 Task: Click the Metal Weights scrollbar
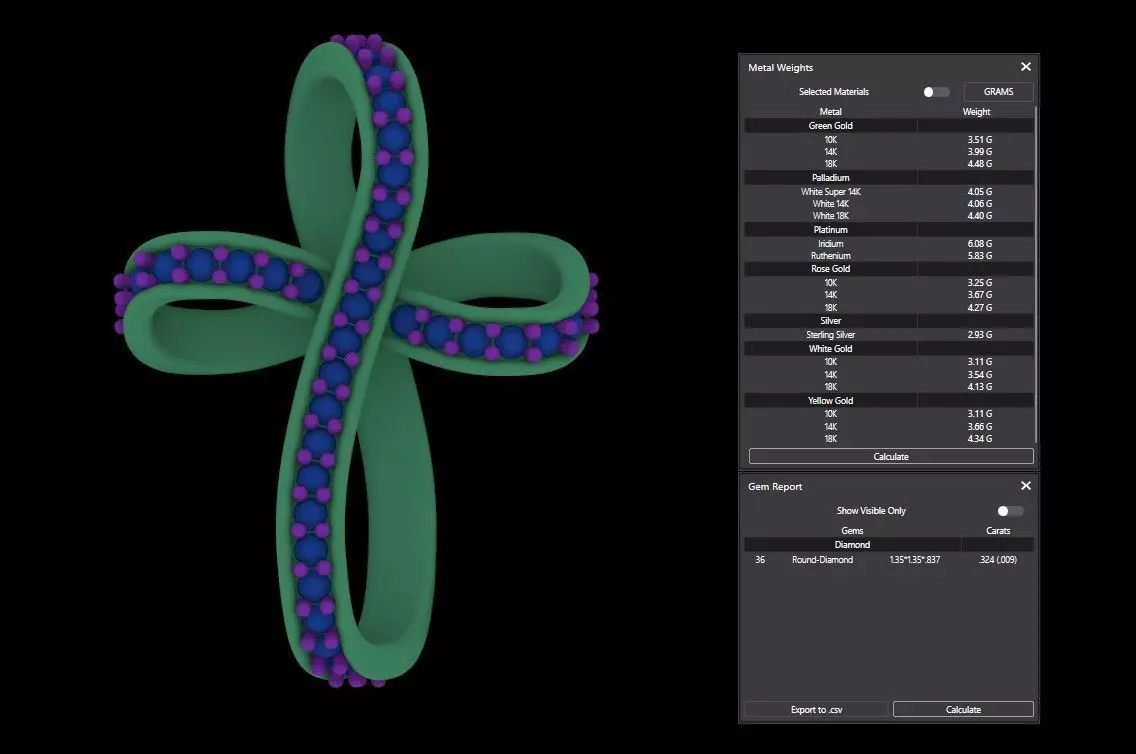(x=1037, y=275)
